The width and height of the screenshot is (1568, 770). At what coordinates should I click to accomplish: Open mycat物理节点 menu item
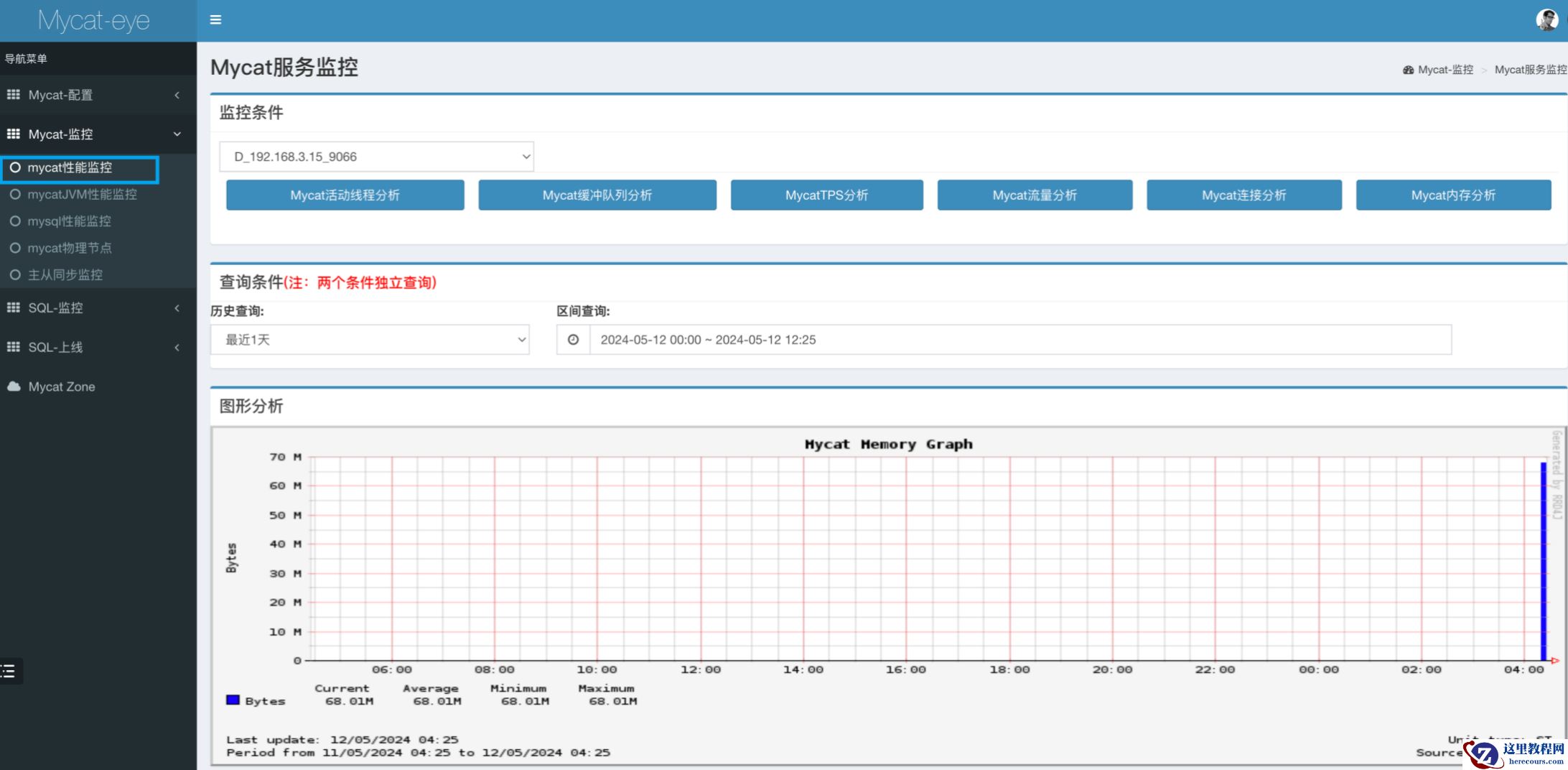pyautogui.click(x=69, y=249)
